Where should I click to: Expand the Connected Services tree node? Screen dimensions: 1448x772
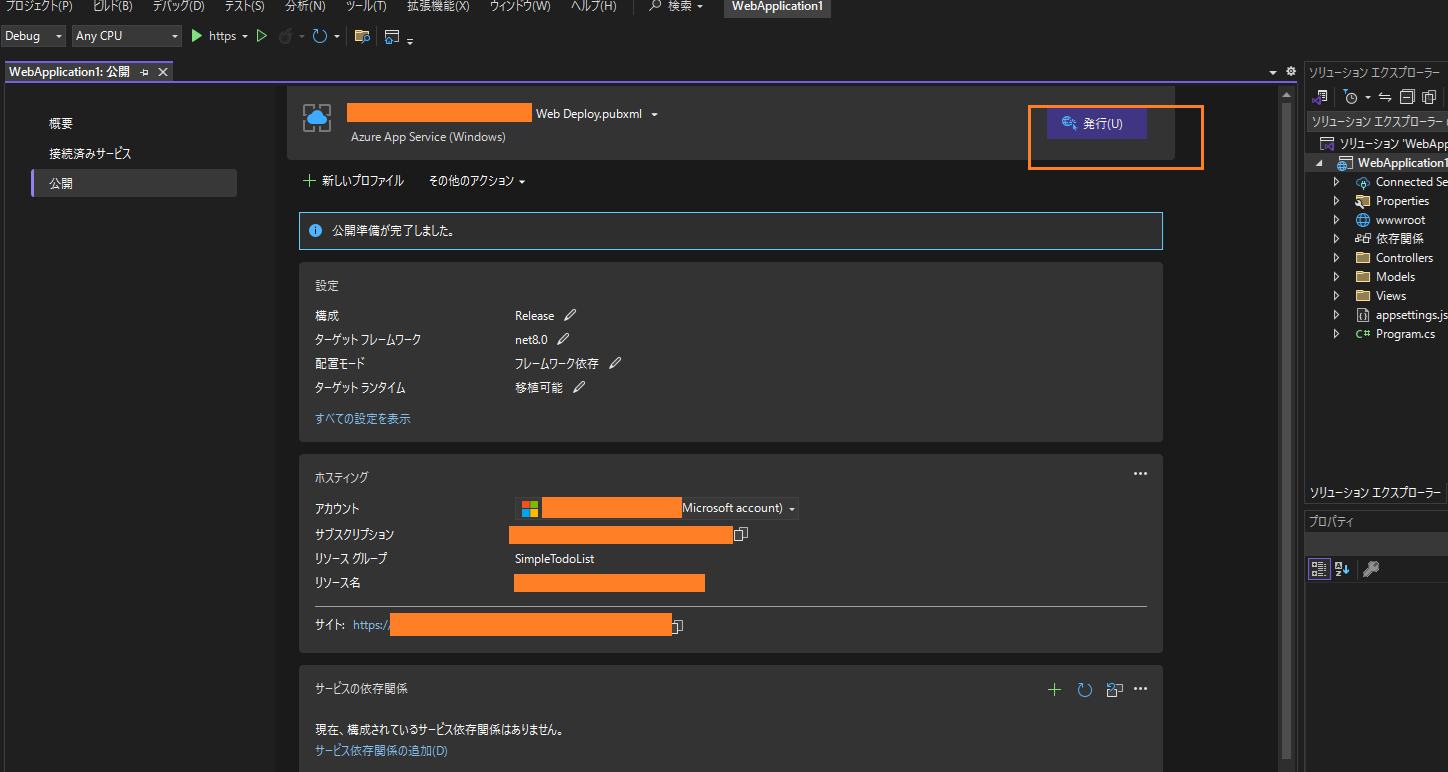click(x=1336, y=182)
